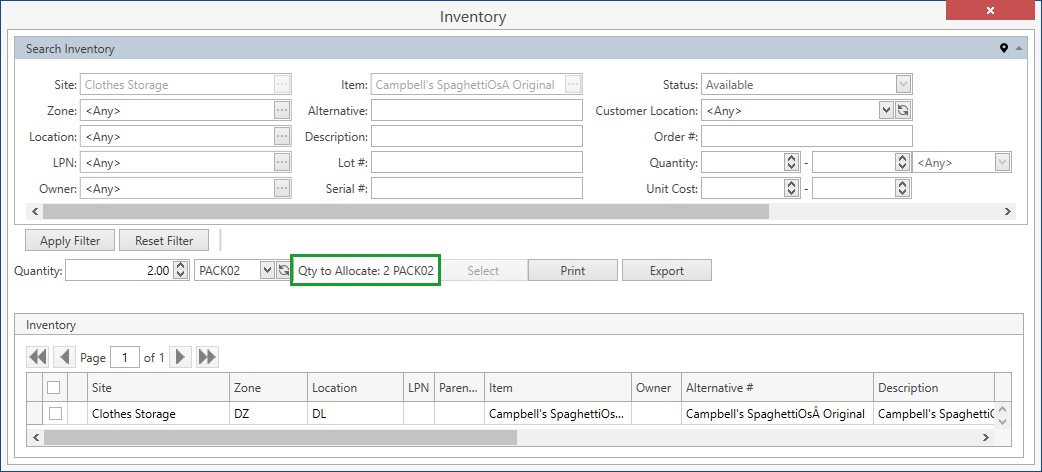Sort by the LPN column header

[x=419, y=388]
